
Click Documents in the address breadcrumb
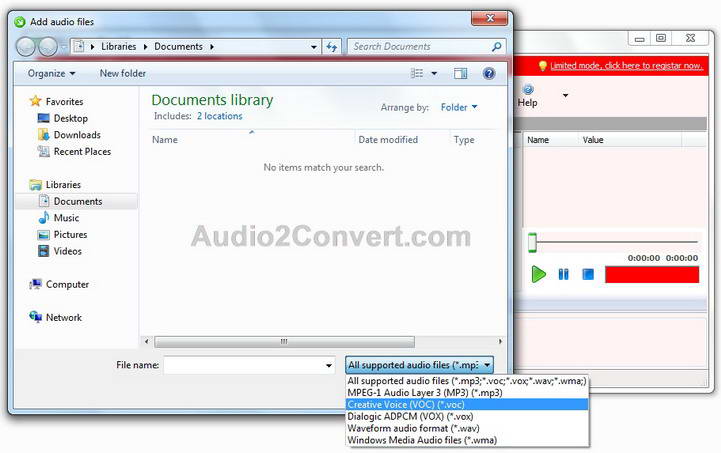tap(178, 46)
